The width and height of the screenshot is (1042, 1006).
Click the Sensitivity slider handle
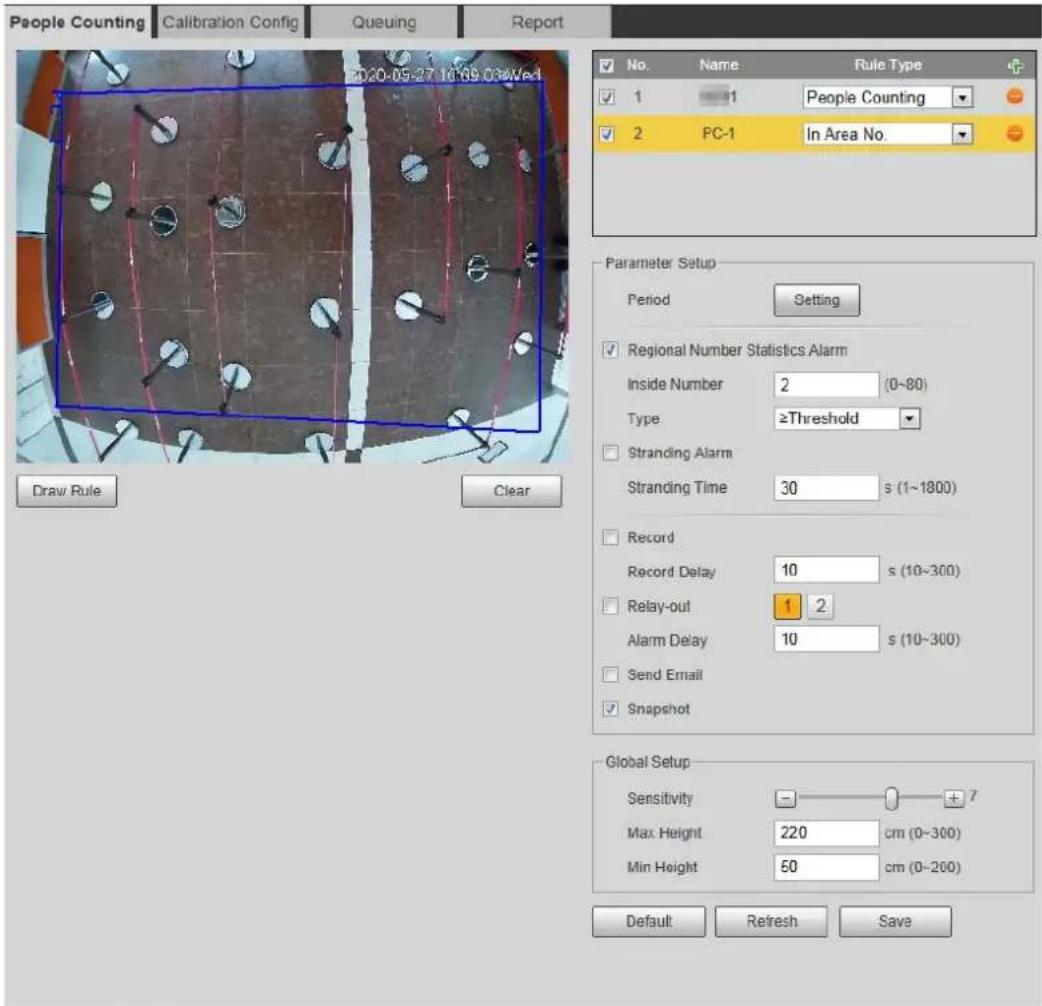891,798
